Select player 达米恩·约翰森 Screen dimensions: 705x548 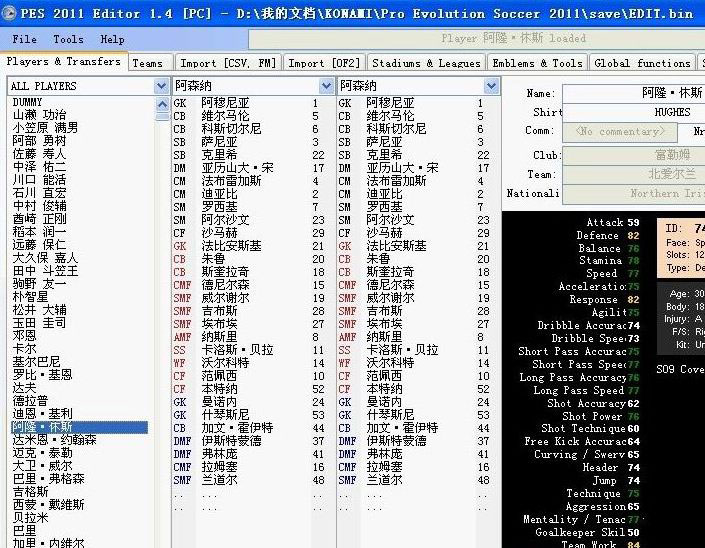54,440
